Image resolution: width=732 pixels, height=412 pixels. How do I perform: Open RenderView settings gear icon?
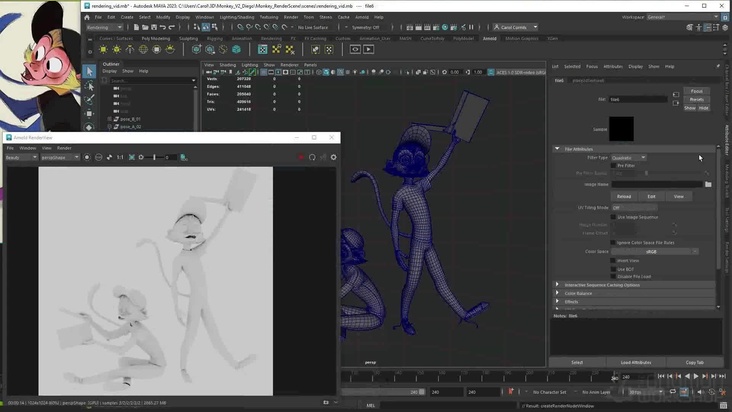pyautogui.click(x=333, y=157)
